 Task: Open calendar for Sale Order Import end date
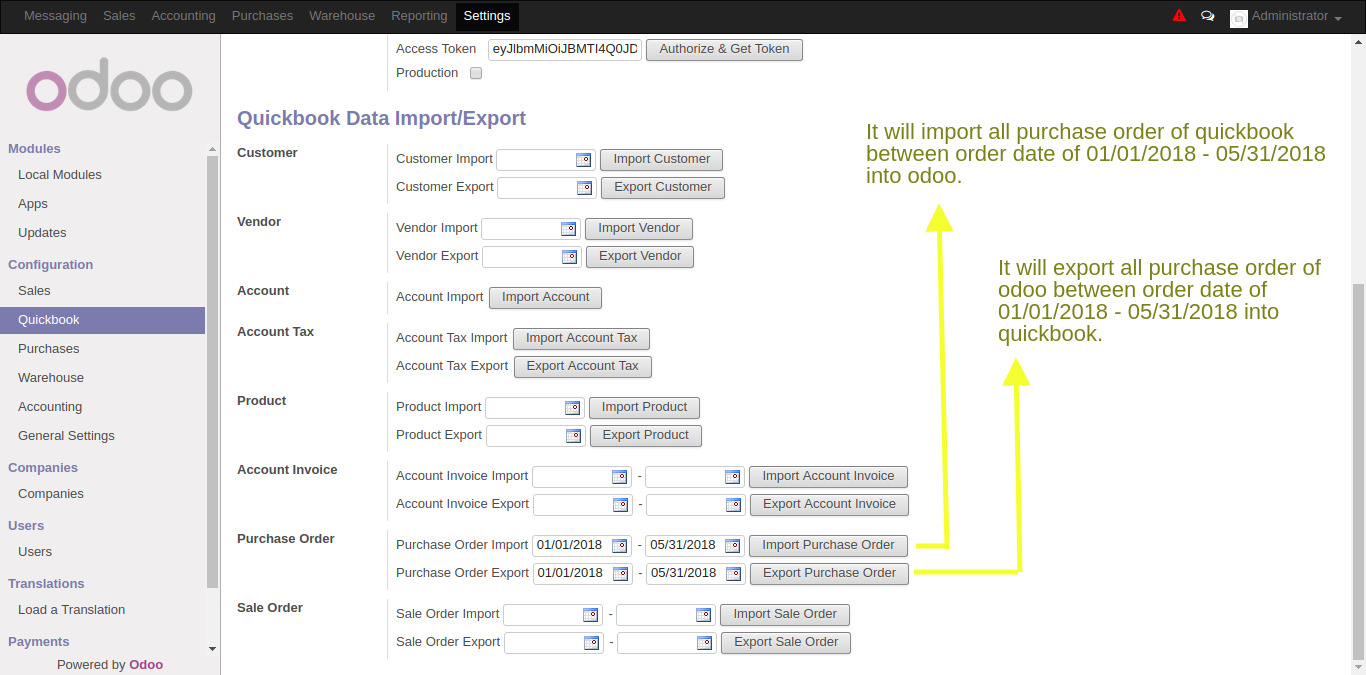pos(703,615)
